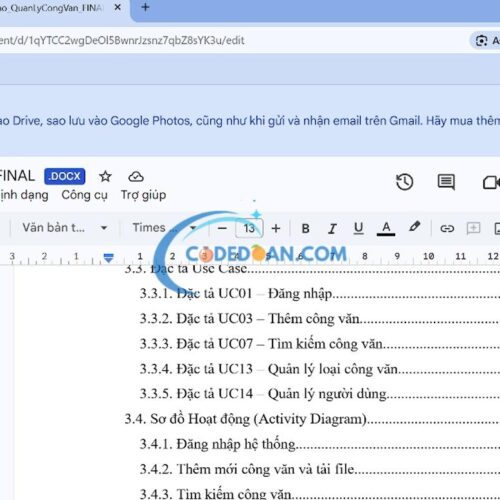Click the .DOCX badge
The width and height of the screenshot is (500, 500).
65,176
